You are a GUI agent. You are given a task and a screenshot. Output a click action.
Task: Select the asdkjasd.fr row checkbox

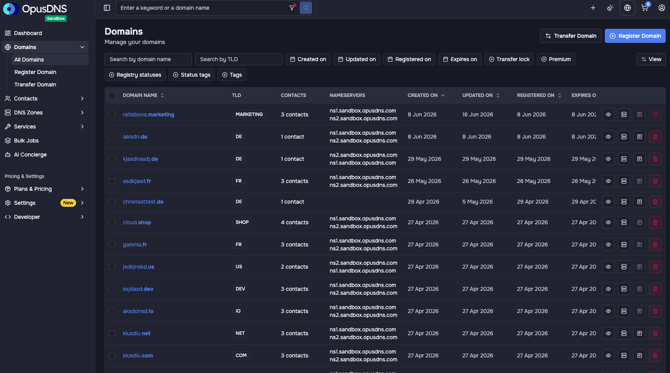pos(112,181)
